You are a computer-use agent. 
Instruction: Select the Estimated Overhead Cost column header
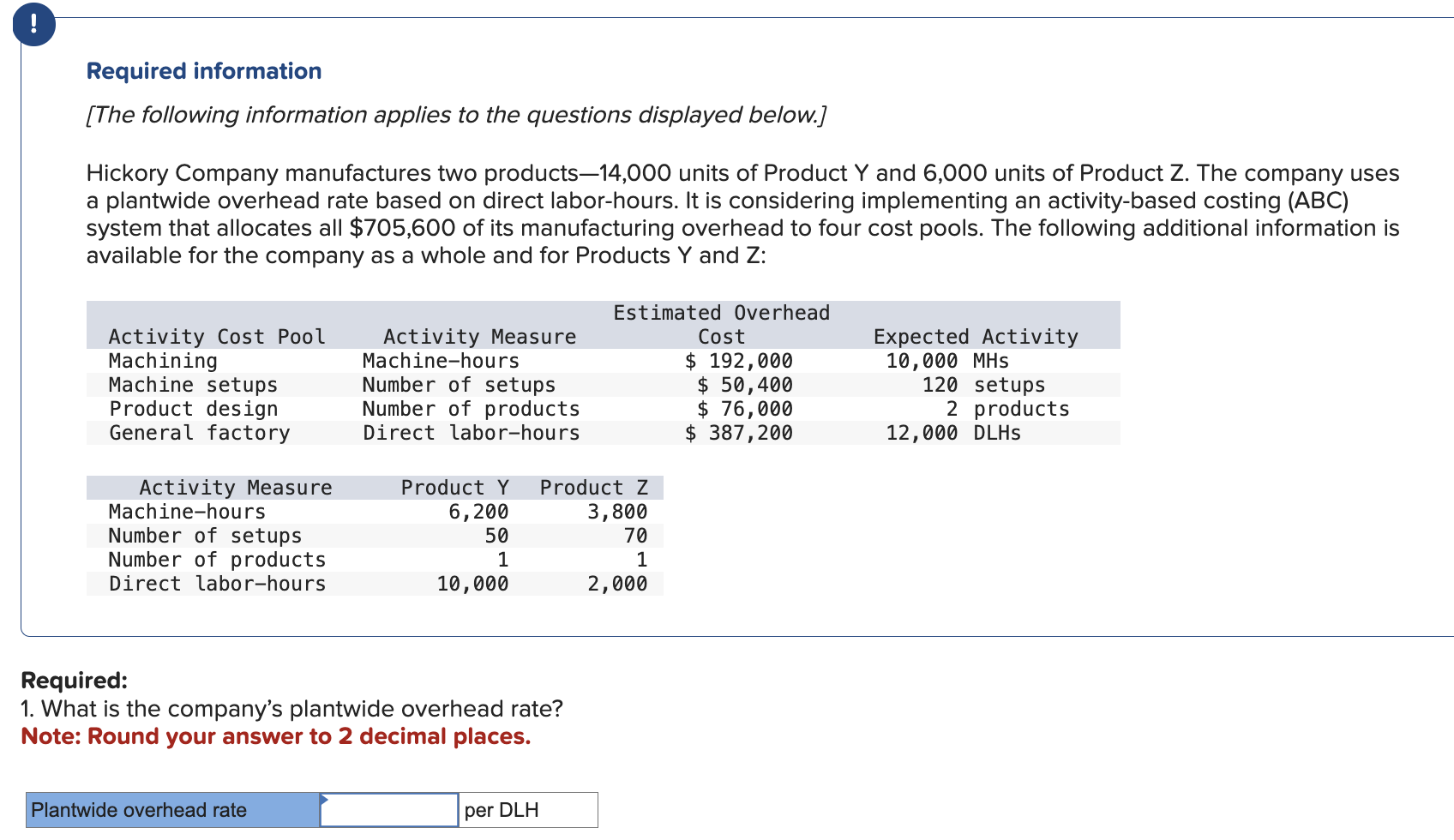[721, 324]
